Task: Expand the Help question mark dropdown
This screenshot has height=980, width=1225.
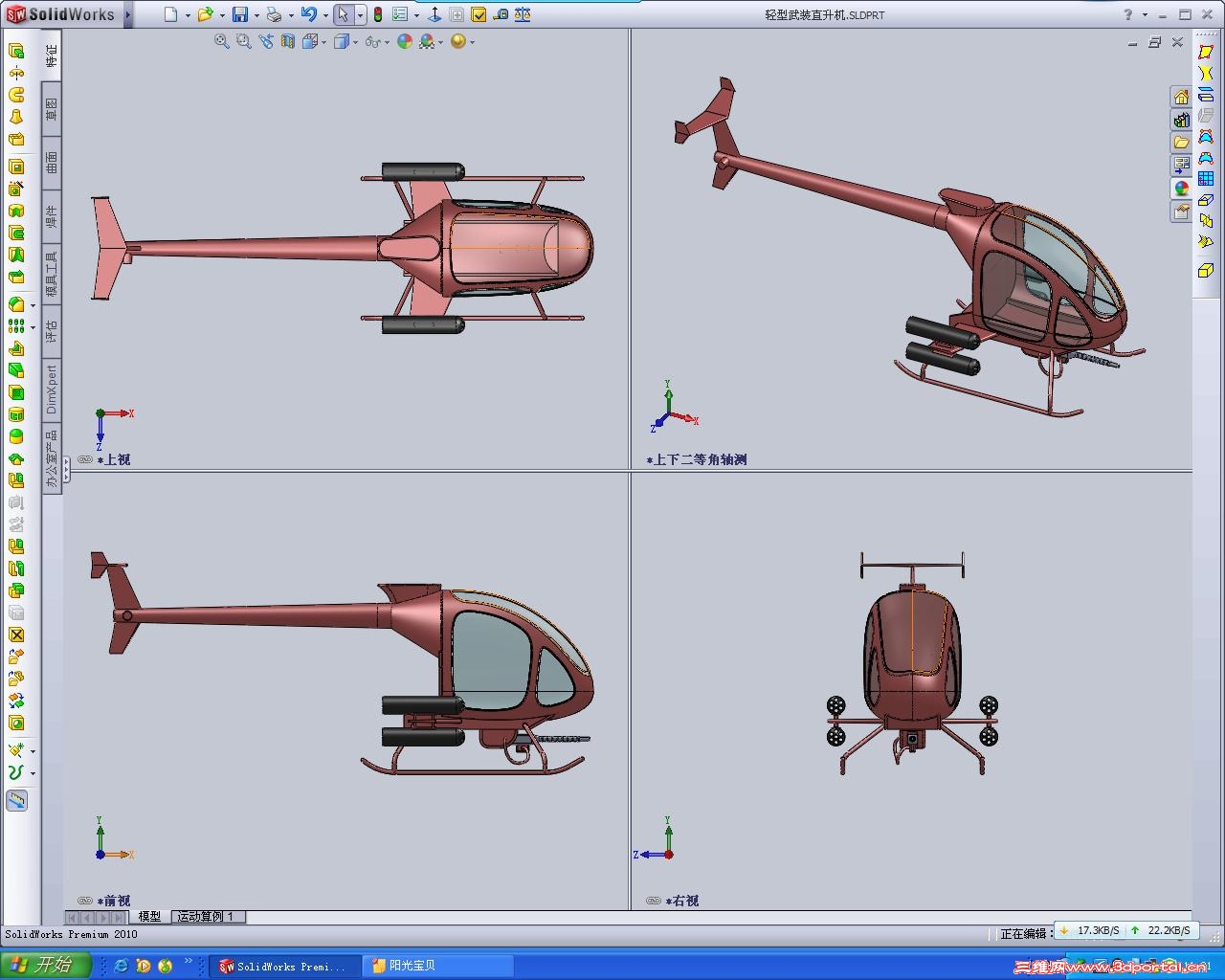Action: [1145, 15]
